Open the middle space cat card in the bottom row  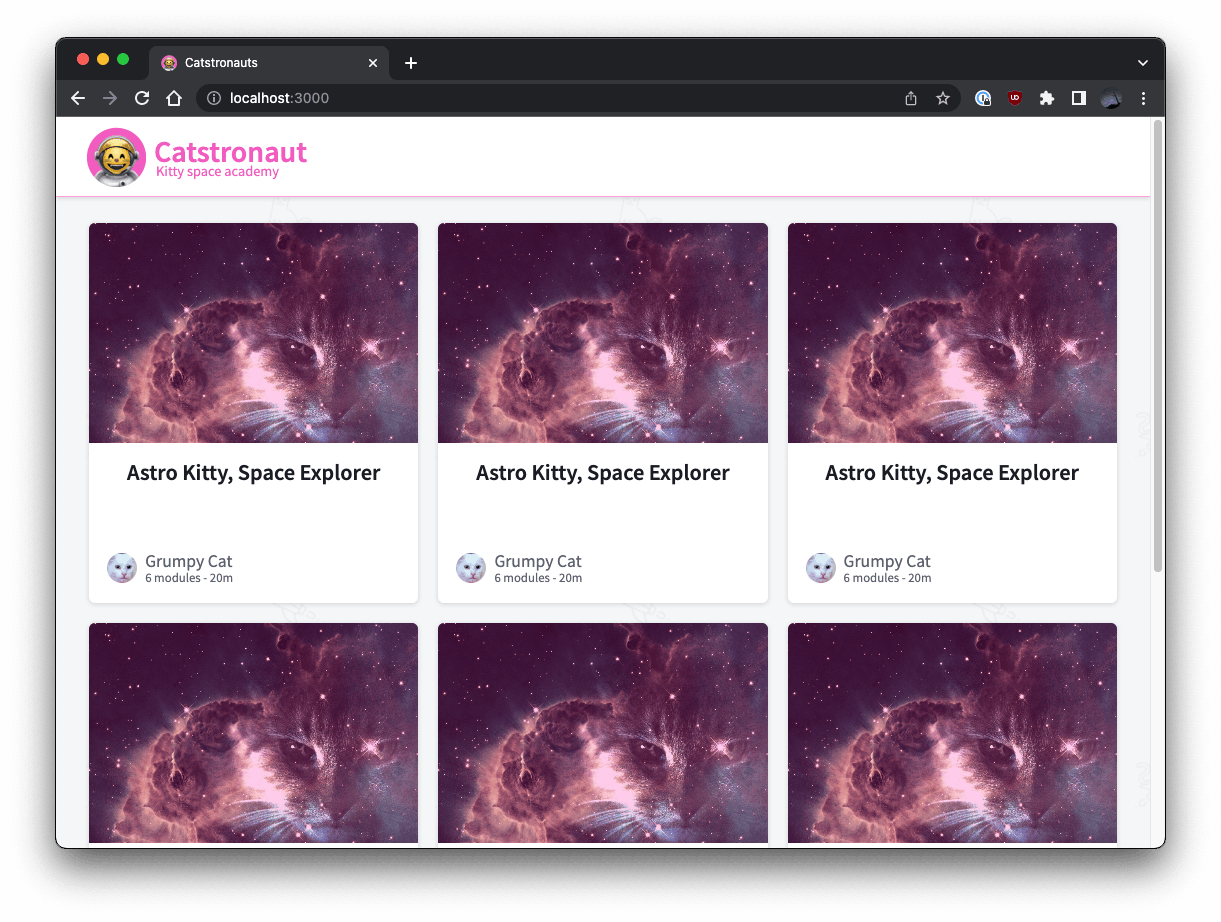point(603,734)
